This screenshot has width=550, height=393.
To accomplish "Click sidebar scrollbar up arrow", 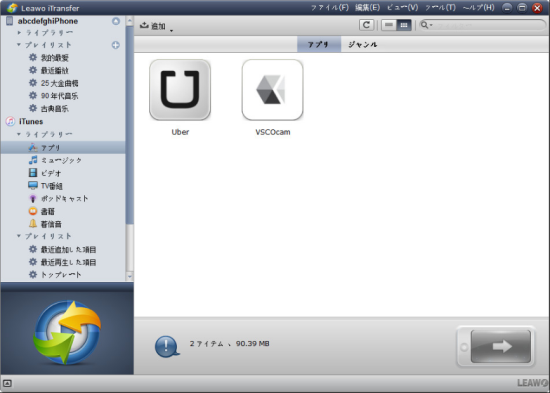I will point(129,21).
